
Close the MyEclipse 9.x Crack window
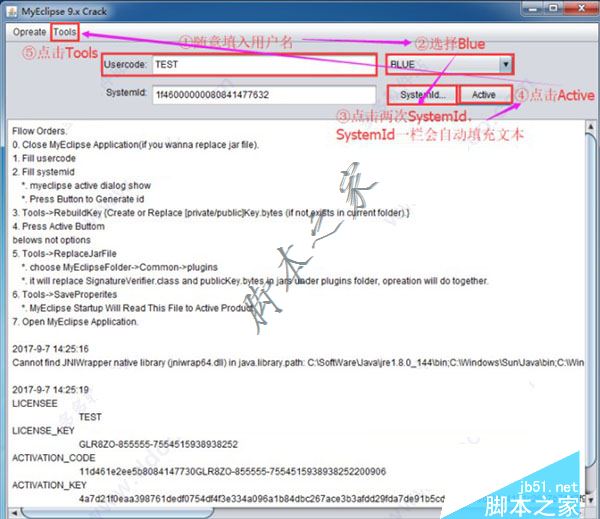(x=580, y=8)
